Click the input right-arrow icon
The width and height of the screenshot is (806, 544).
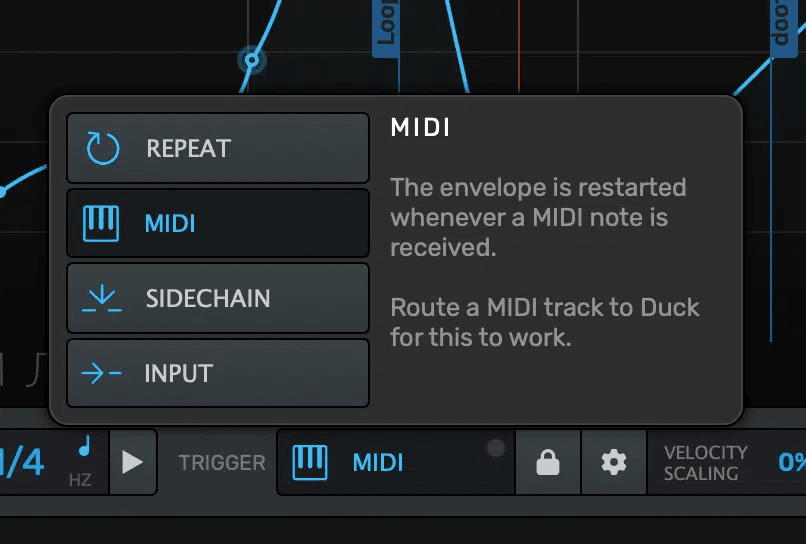coord(101,373)
